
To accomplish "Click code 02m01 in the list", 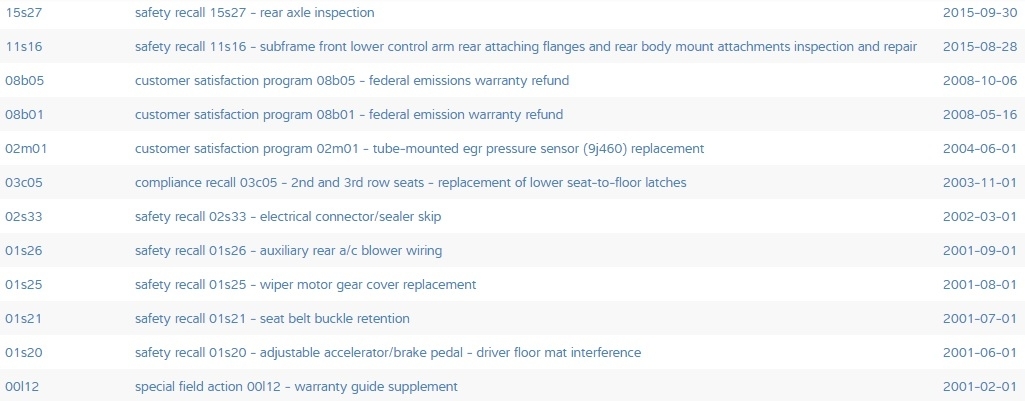I will click(x=24, y=149).
